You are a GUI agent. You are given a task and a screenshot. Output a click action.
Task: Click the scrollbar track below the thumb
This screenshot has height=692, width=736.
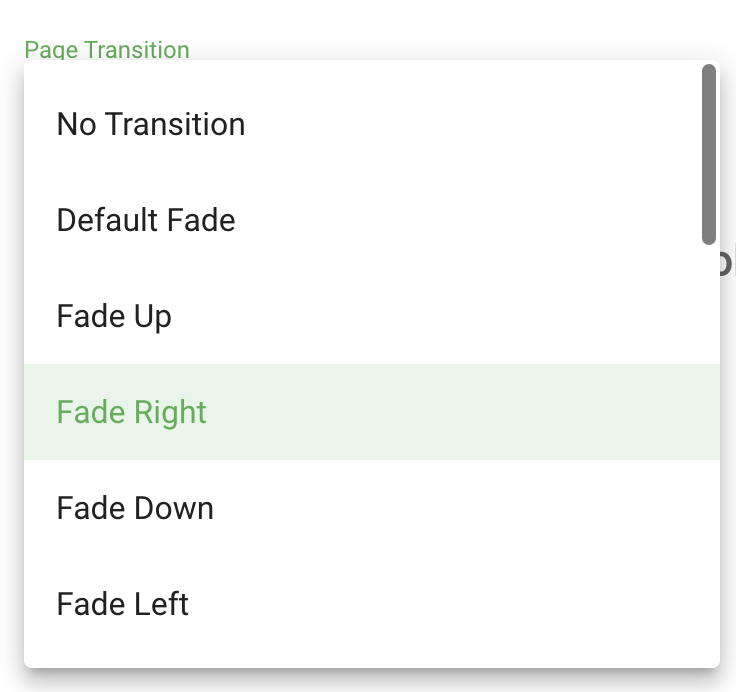(709, 453)
